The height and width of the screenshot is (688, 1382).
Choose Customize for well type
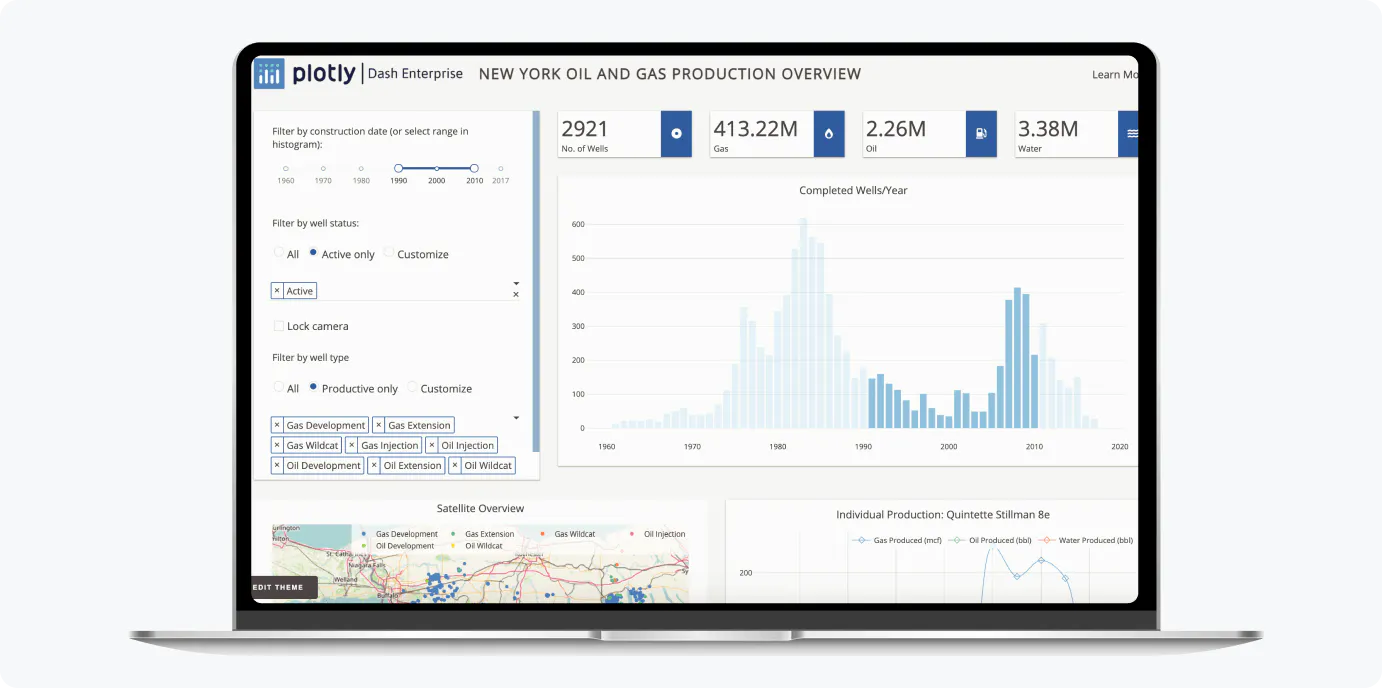[412, 387]
